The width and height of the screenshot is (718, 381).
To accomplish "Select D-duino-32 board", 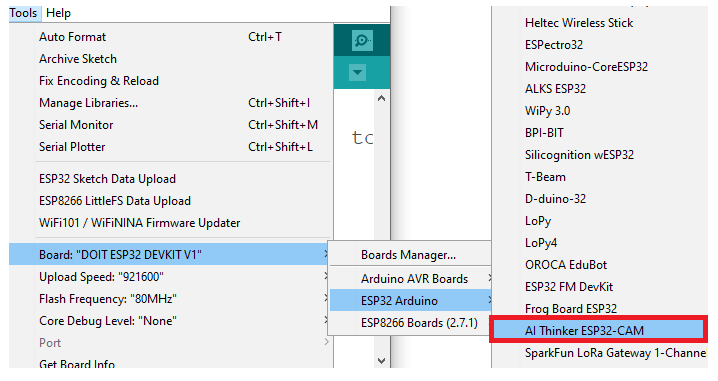I will tap(600, 198).
